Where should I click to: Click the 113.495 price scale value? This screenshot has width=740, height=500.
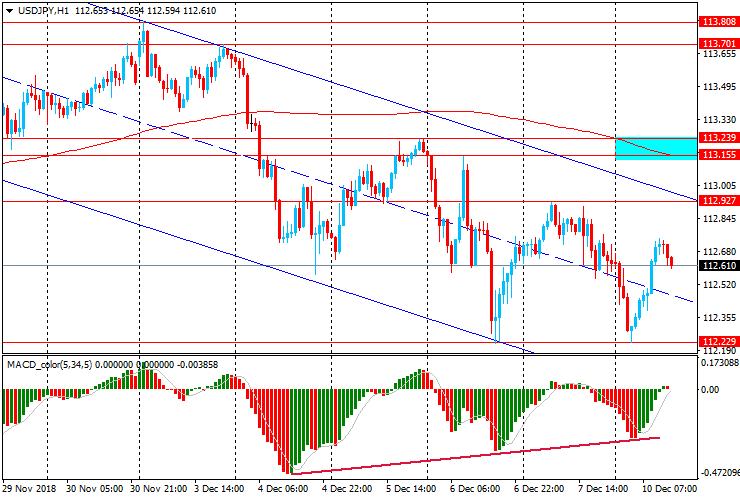pyautogui.click(x=719, y=87)
